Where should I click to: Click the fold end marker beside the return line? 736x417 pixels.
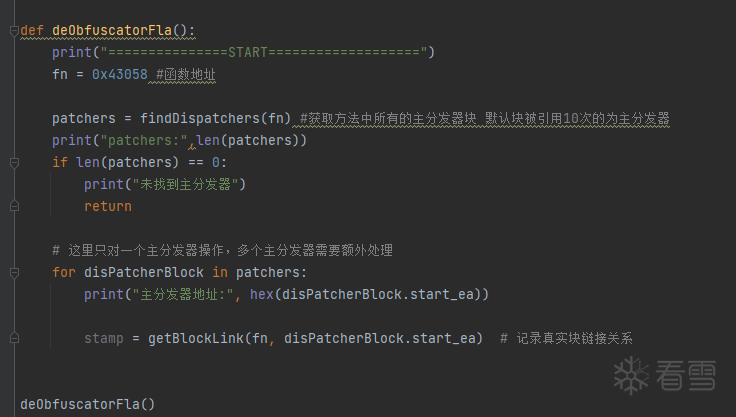[x=14, y=206]
